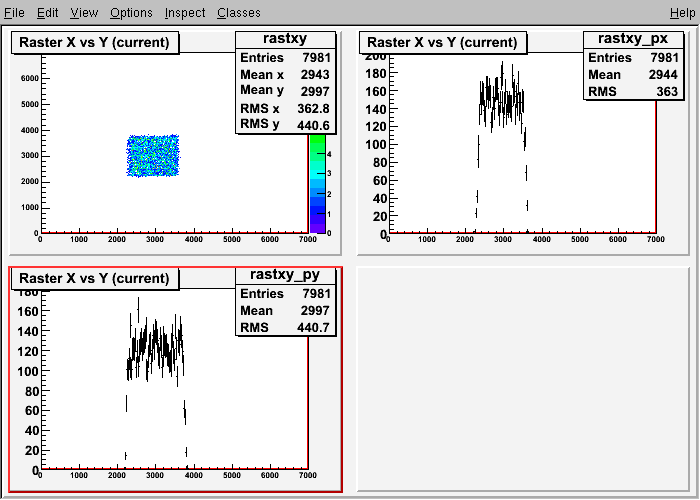Click the 7000 label on rastxy X axis
The image size is (700, 500).
coord(308,239)
